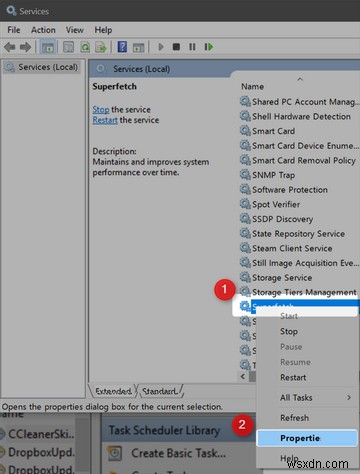
Task: Expand All Tasks submenu arrow
Action: point(349,397)
